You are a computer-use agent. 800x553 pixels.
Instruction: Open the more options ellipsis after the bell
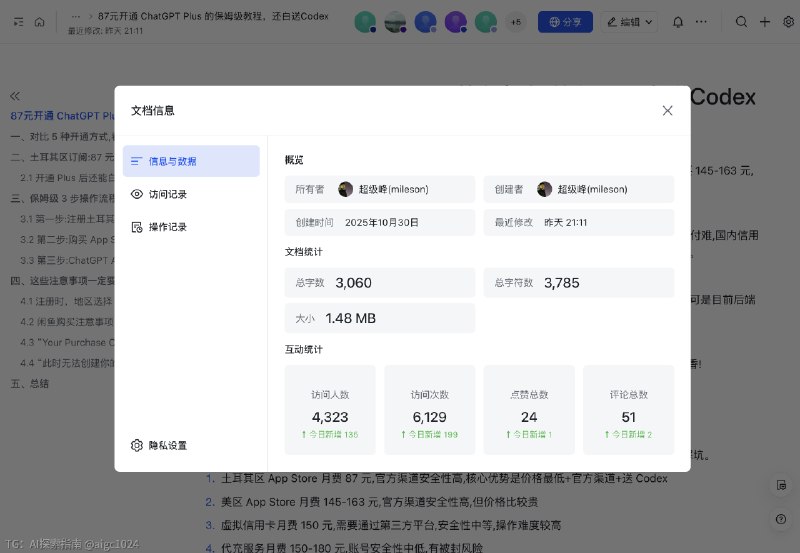coord(701,22)
